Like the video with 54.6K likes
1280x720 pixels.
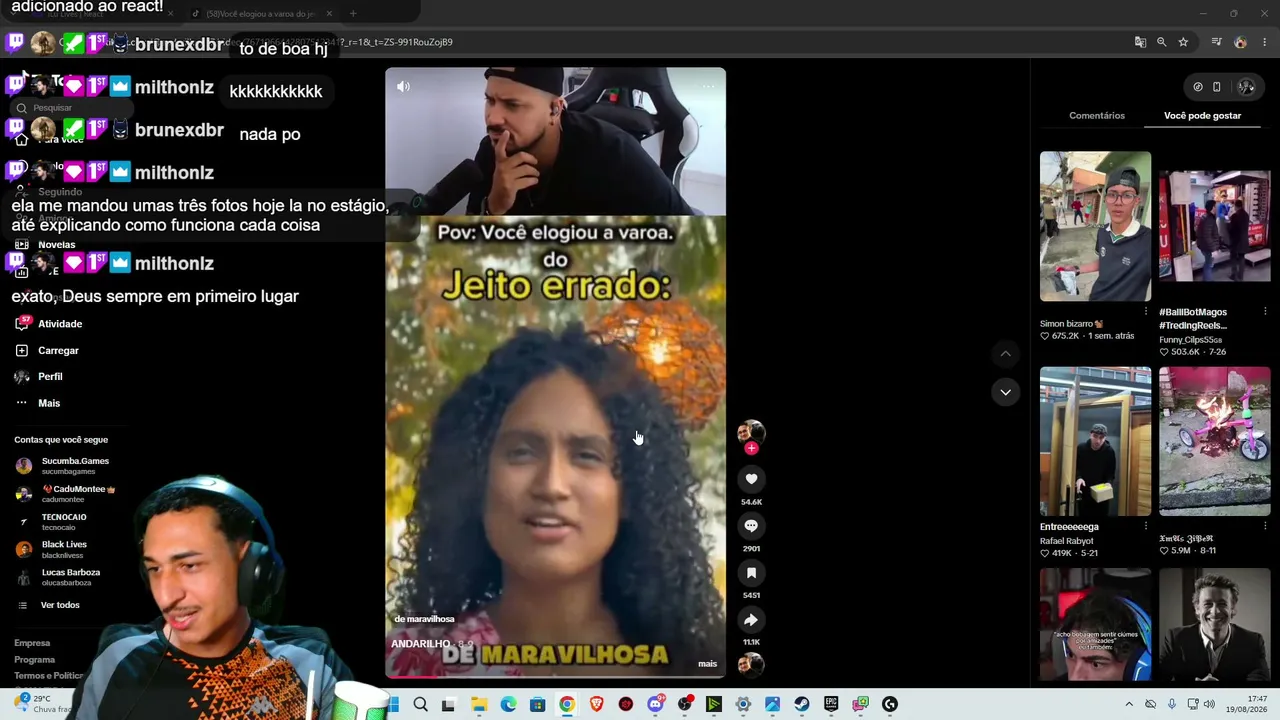(x=751, y=479)
